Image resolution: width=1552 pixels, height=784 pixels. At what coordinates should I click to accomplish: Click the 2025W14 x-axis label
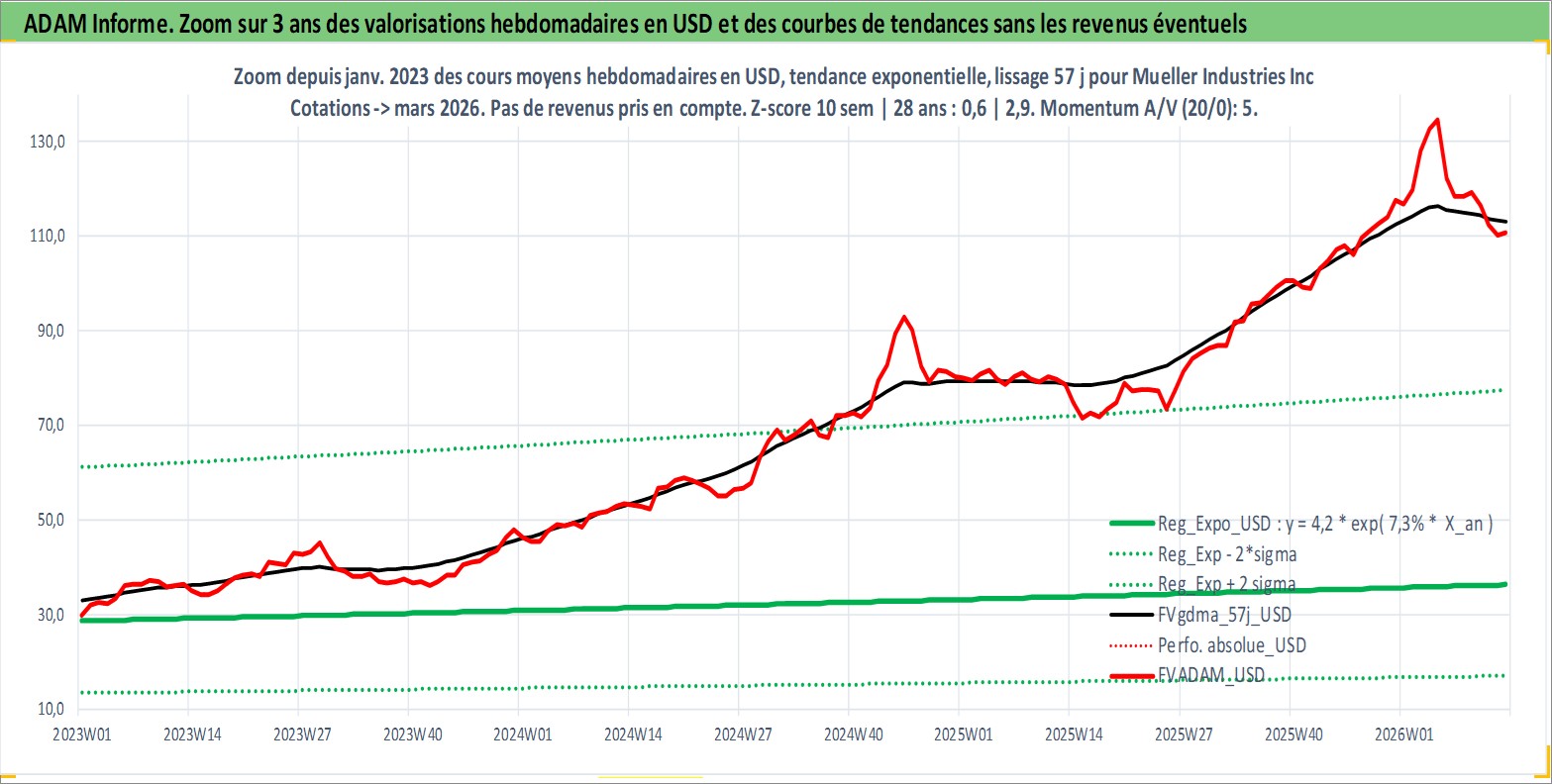[1073, 735]
